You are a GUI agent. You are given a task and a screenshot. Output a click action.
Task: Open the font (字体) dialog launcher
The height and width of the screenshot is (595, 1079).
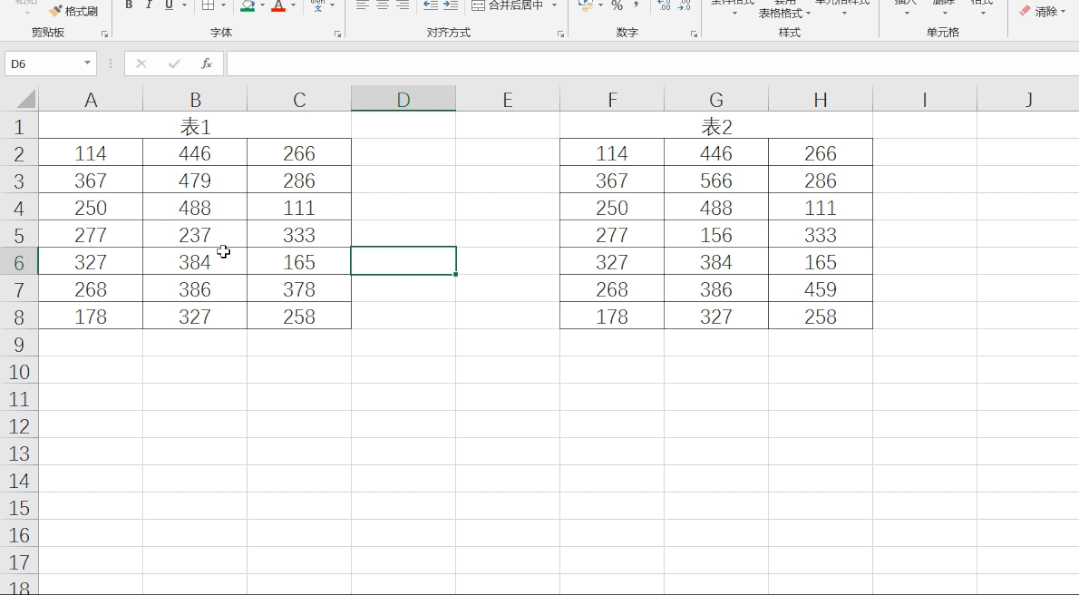tap(338, 34)
